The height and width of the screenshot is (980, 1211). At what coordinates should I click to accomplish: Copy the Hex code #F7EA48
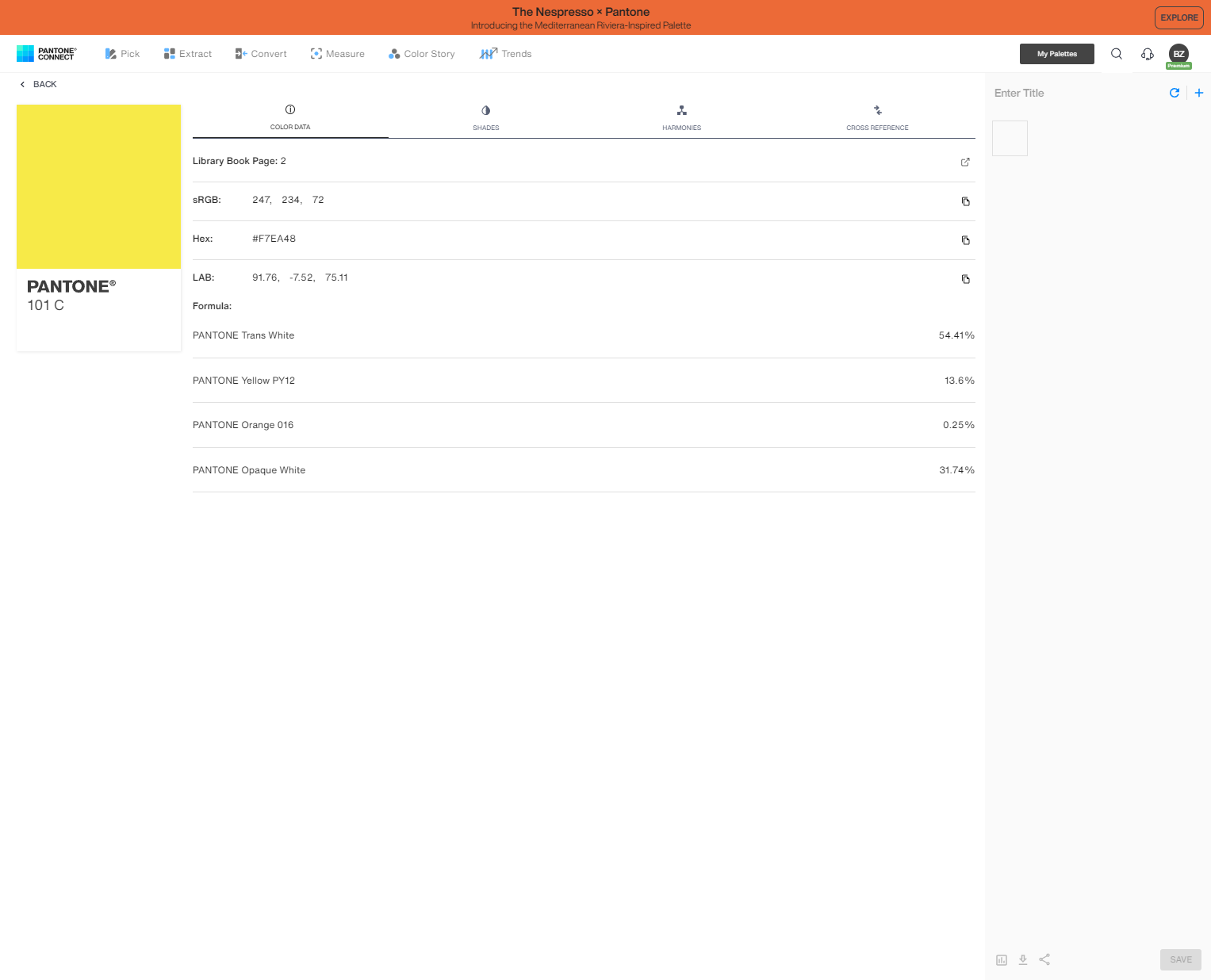click(965, 240)
